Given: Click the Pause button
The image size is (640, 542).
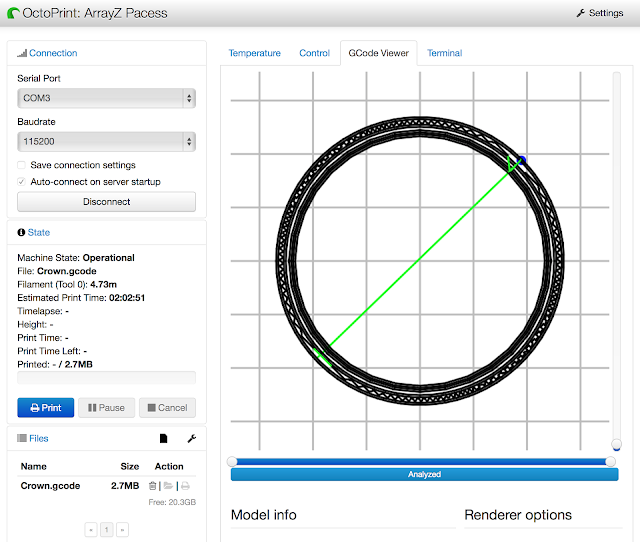Looking at the screenshot, I should point(106,408).
